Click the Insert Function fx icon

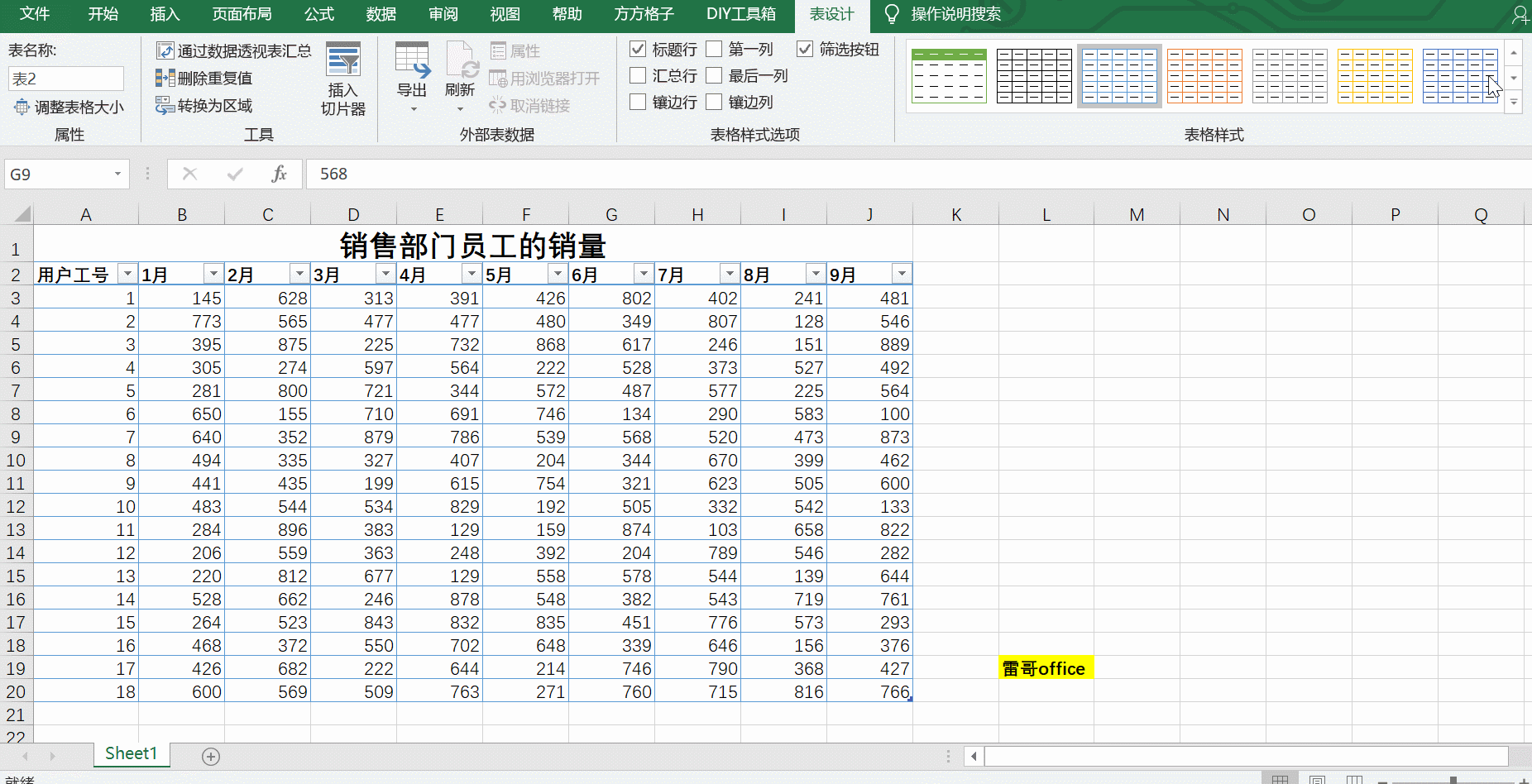point(279,174)
